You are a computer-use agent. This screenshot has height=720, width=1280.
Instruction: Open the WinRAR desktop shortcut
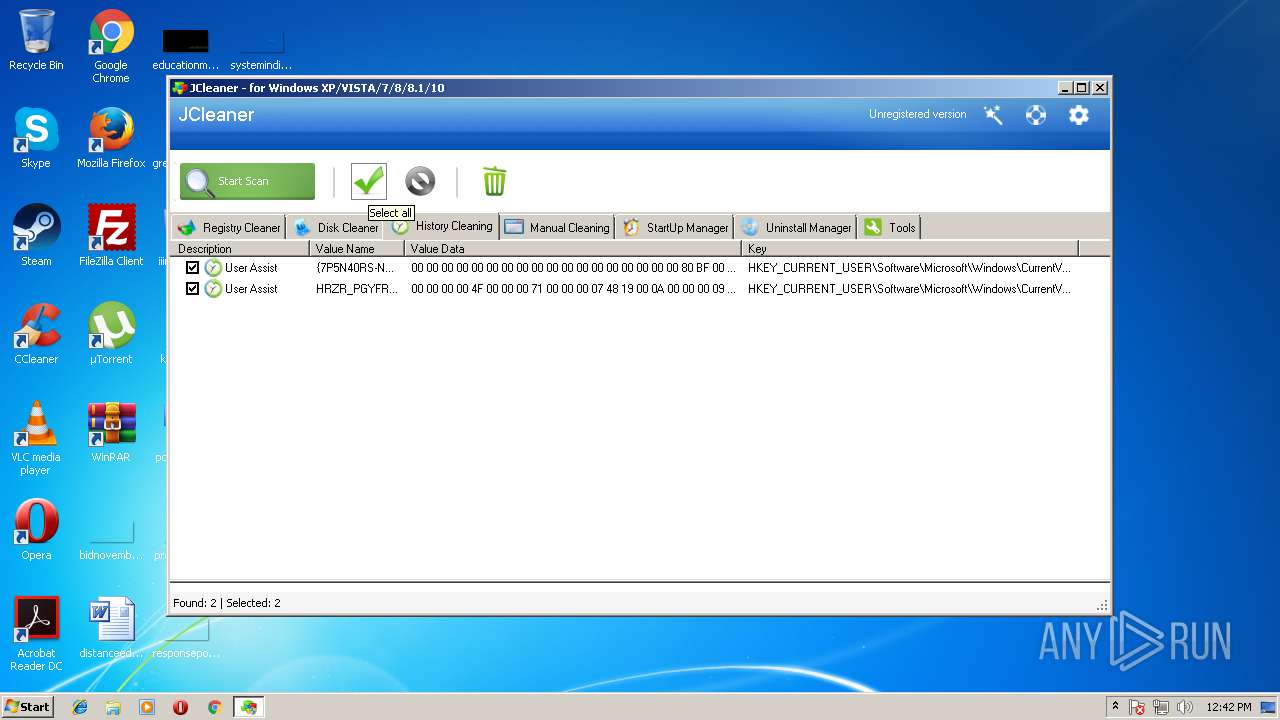111,432
